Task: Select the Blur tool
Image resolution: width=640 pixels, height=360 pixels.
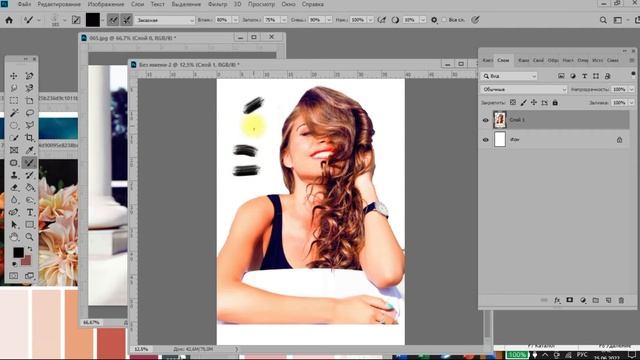Action: (x=14, y=200)
